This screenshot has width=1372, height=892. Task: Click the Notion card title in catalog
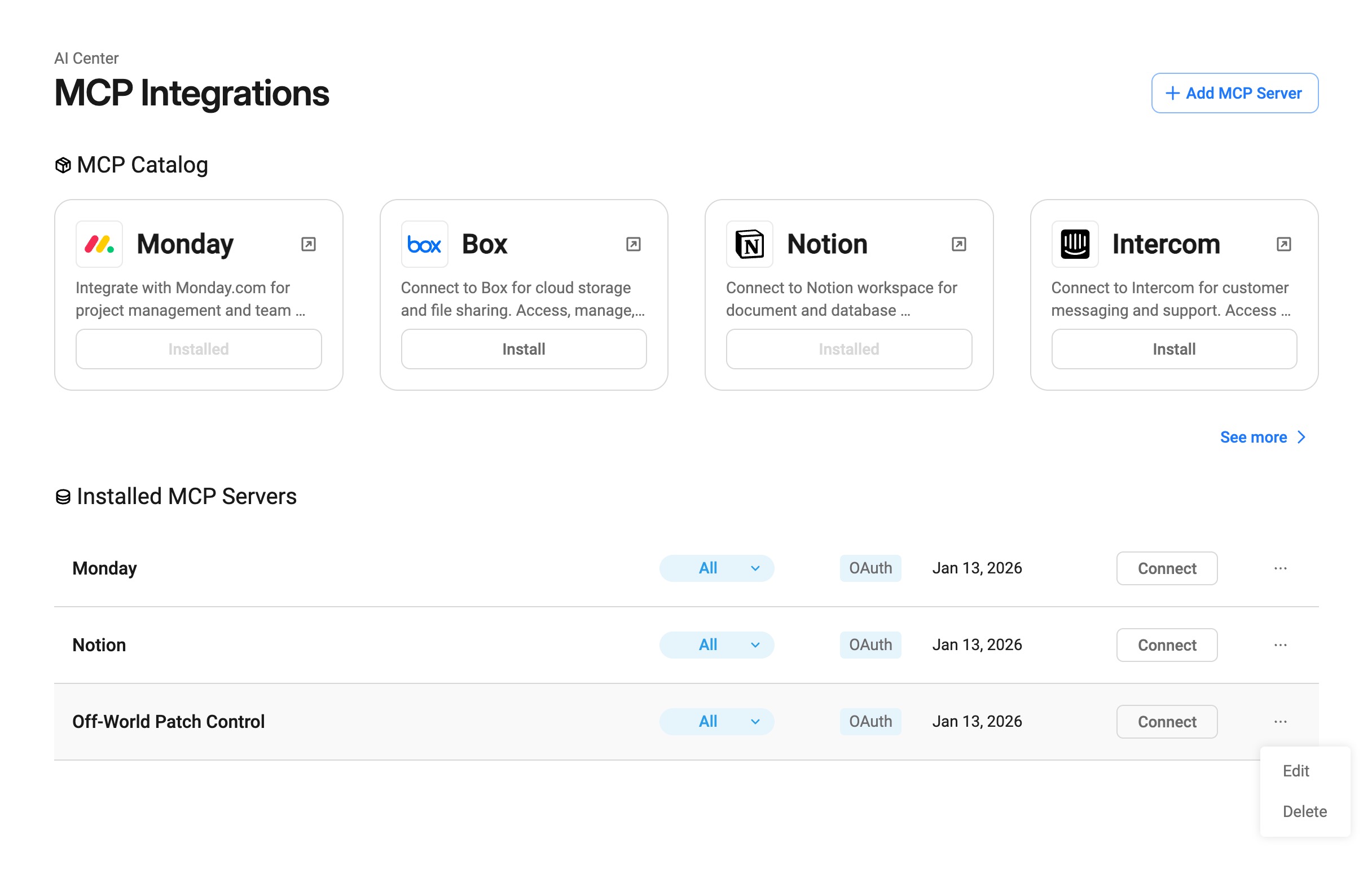[x=827, y=244]
